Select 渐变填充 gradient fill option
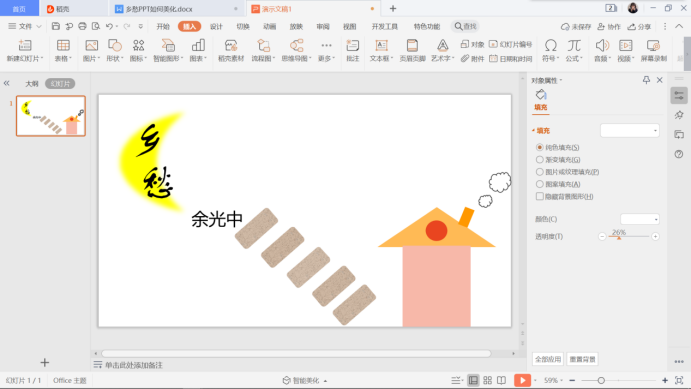The width and height of the screenshot is (691, 389). [539, 159]
